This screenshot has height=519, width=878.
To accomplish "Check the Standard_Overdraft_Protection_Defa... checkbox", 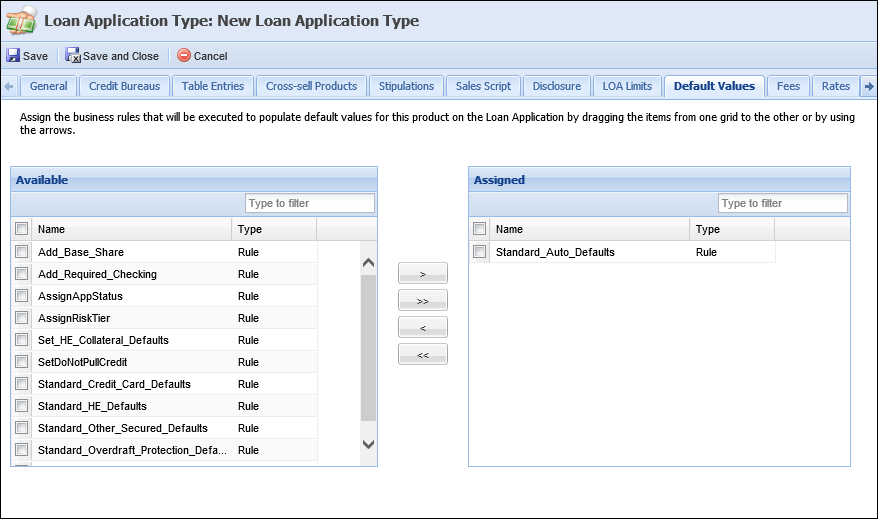I will pyautogui.click(x=21, y=450).
